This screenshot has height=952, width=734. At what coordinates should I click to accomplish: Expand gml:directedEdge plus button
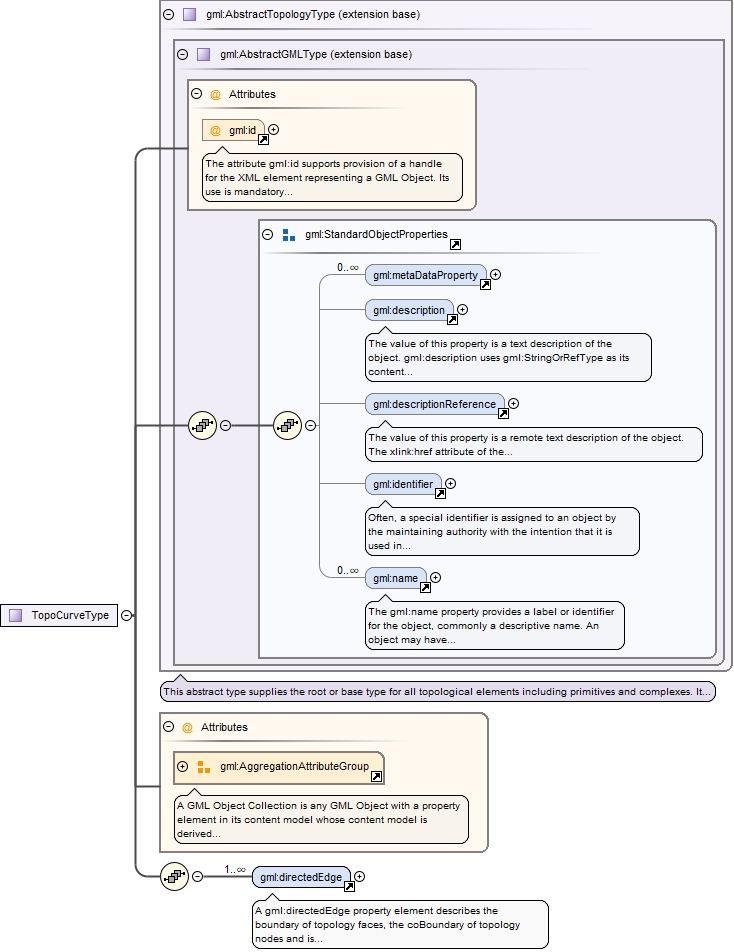click(x=360, y=877)
